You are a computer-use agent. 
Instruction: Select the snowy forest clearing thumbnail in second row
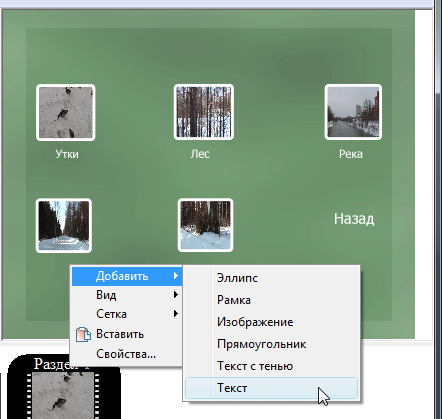point(205,225)
